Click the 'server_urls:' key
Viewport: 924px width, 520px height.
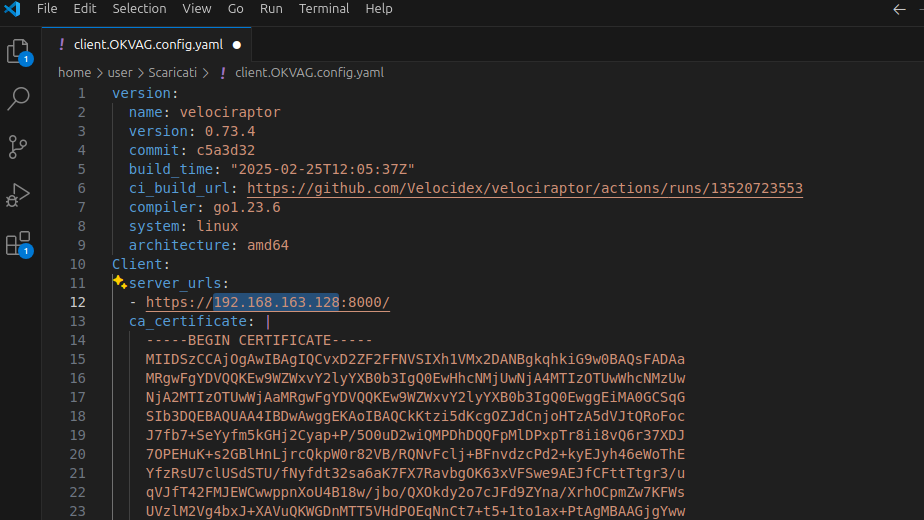click(179, 283)
